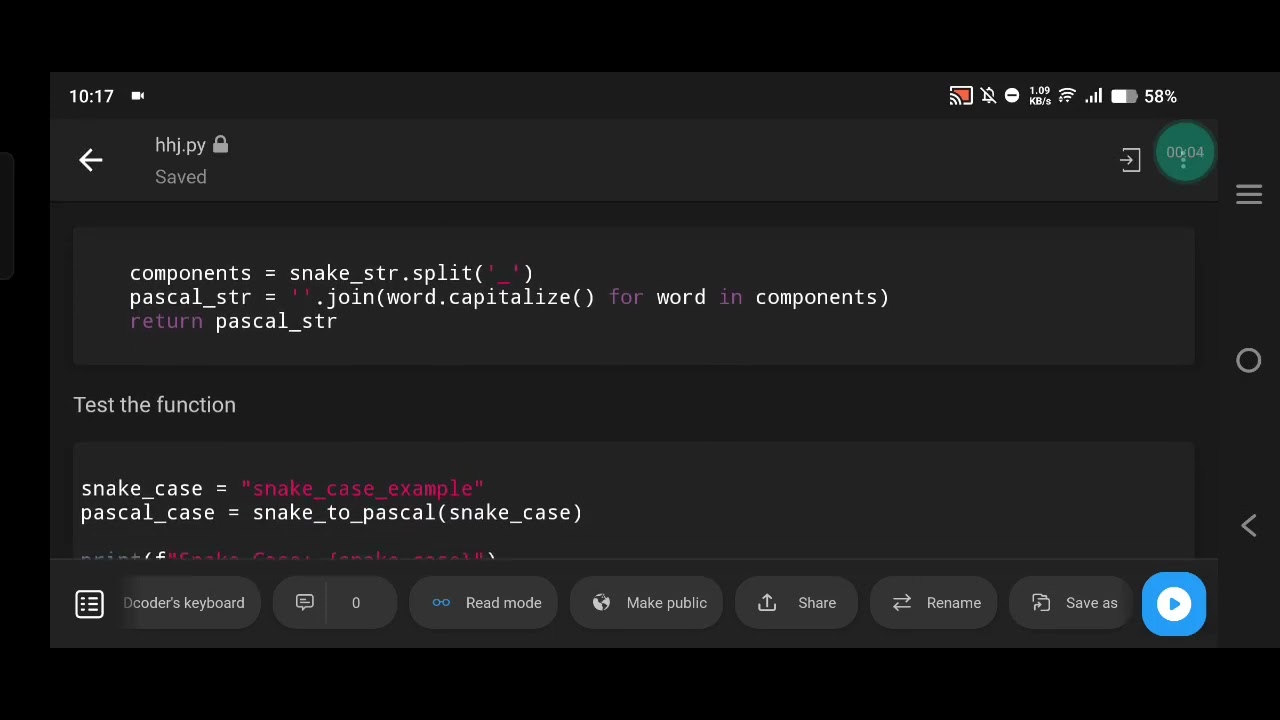Viewport: 1280px width, 720px height.
Task: Switch to Read mode
Action: (485, 603)
